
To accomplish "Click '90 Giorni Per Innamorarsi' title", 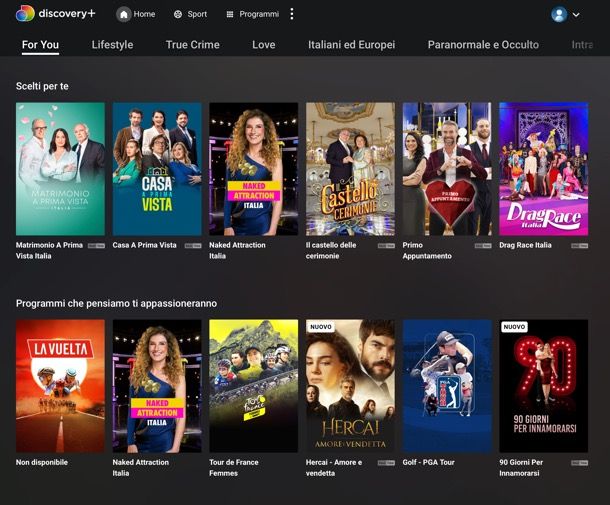I will 521,468.
